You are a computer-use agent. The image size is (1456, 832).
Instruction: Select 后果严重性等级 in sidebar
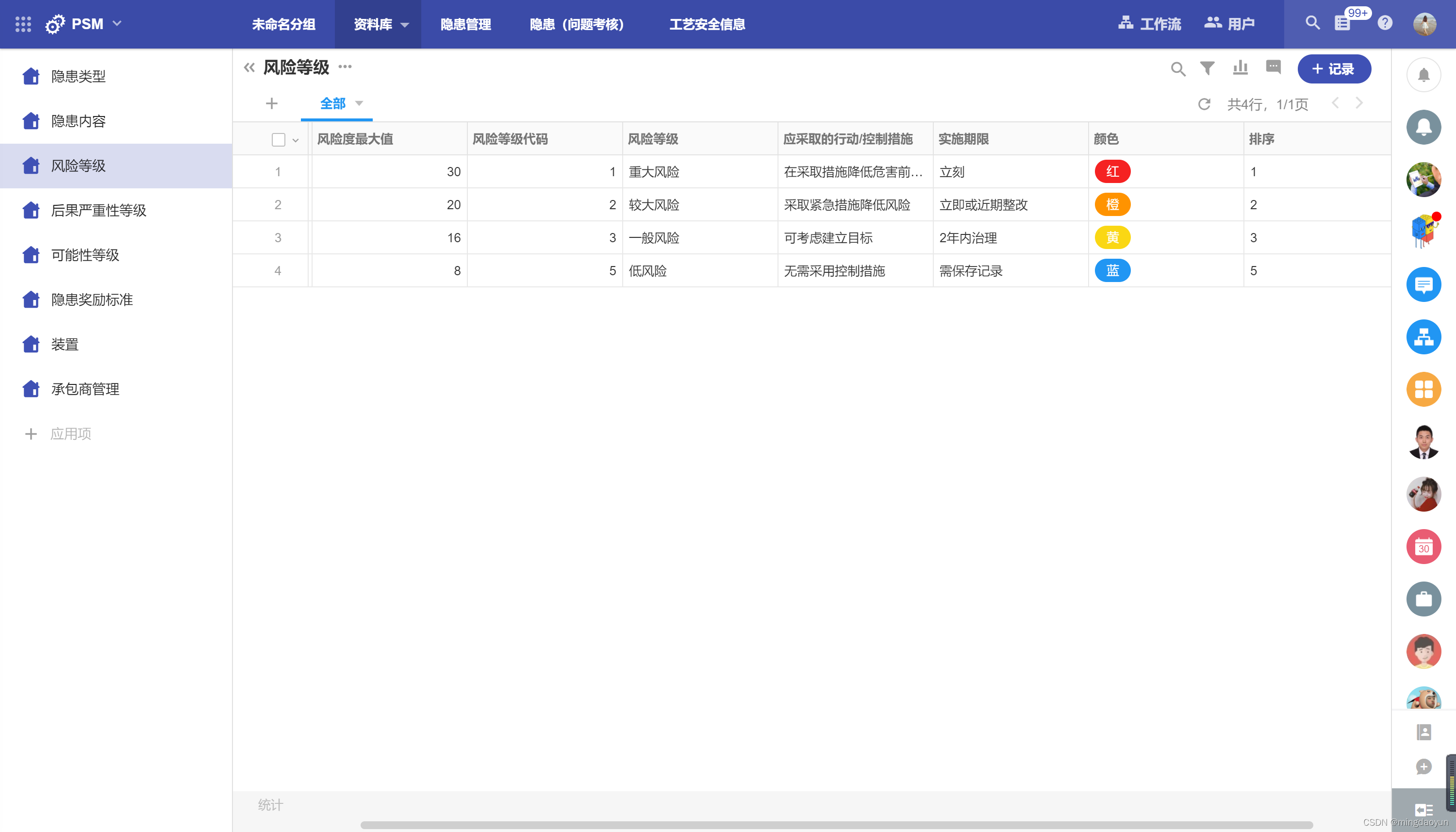(98, 210)
